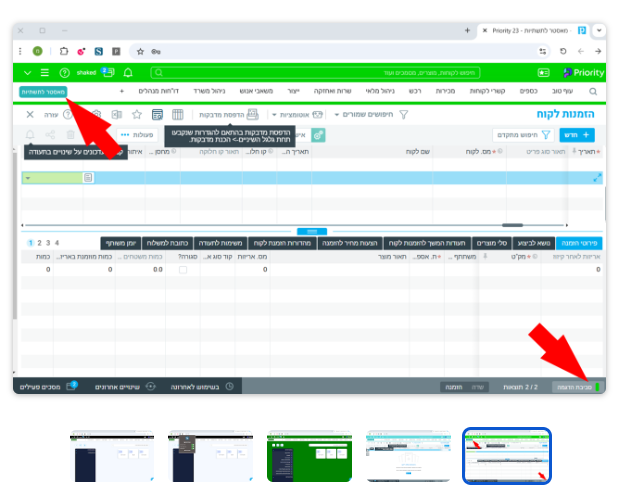Open the חיפושים שמורים dropdown
626x489 pixels.
(363, 115)
